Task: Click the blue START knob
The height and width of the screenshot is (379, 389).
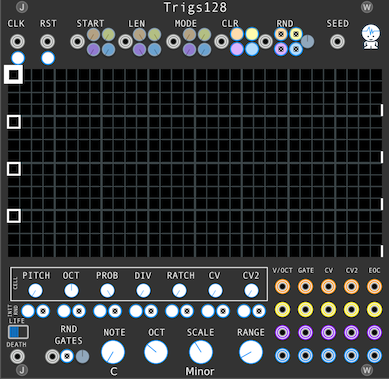Action: (x=109, y=50)
